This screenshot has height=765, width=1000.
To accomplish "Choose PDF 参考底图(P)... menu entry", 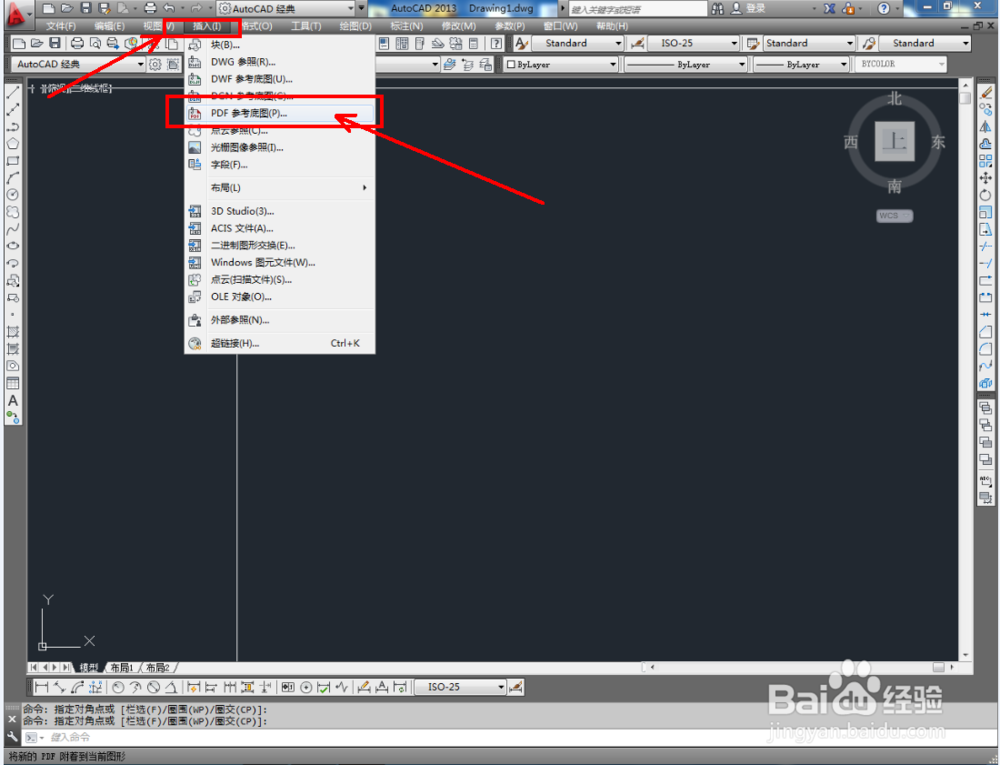I will [279, 113].
